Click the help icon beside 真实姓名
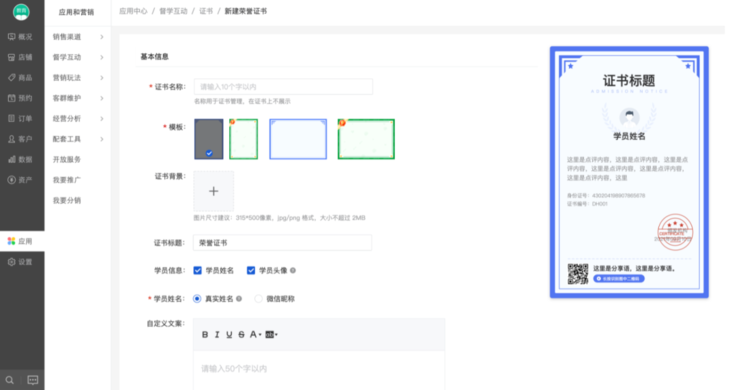This screenshot has height=390, width=730. [x=239, y=299]
